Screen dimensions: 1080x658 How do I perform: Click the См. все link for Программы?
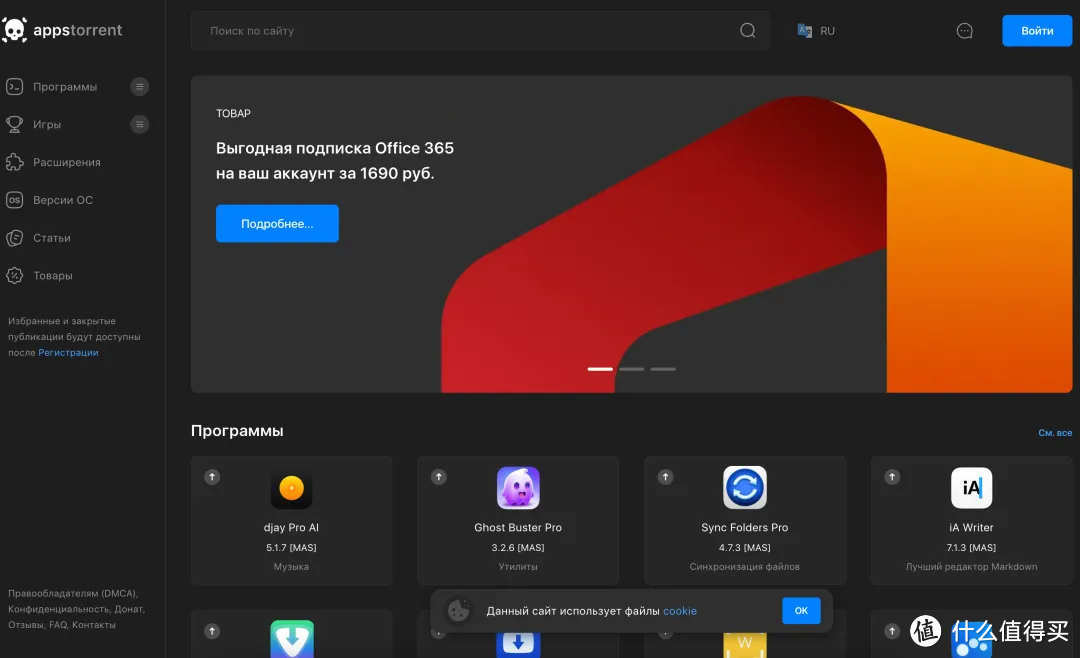pos(1055,433)
